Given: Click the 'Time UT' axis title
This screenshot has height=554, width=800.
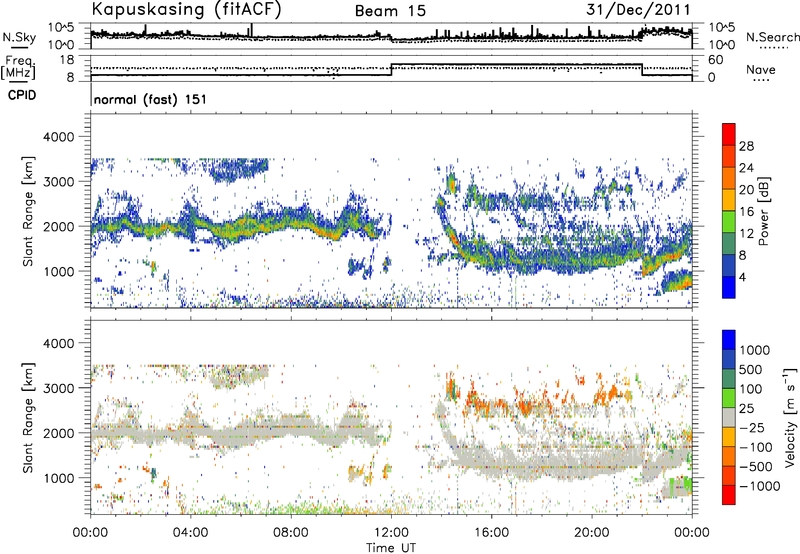Looking at the screenshot, I should tap(391, 548).
